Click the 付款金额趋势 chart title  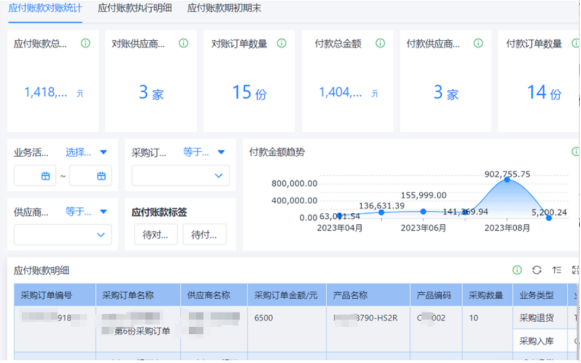[277, 152]
